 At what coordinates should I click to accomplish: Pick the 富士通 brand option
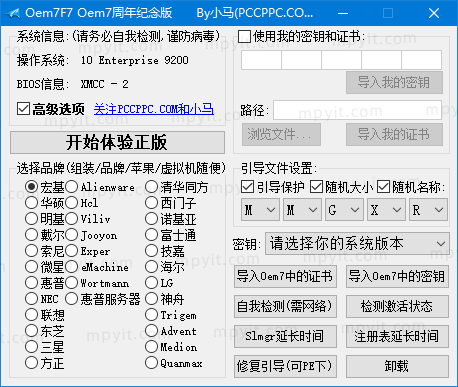click(151, 235)
